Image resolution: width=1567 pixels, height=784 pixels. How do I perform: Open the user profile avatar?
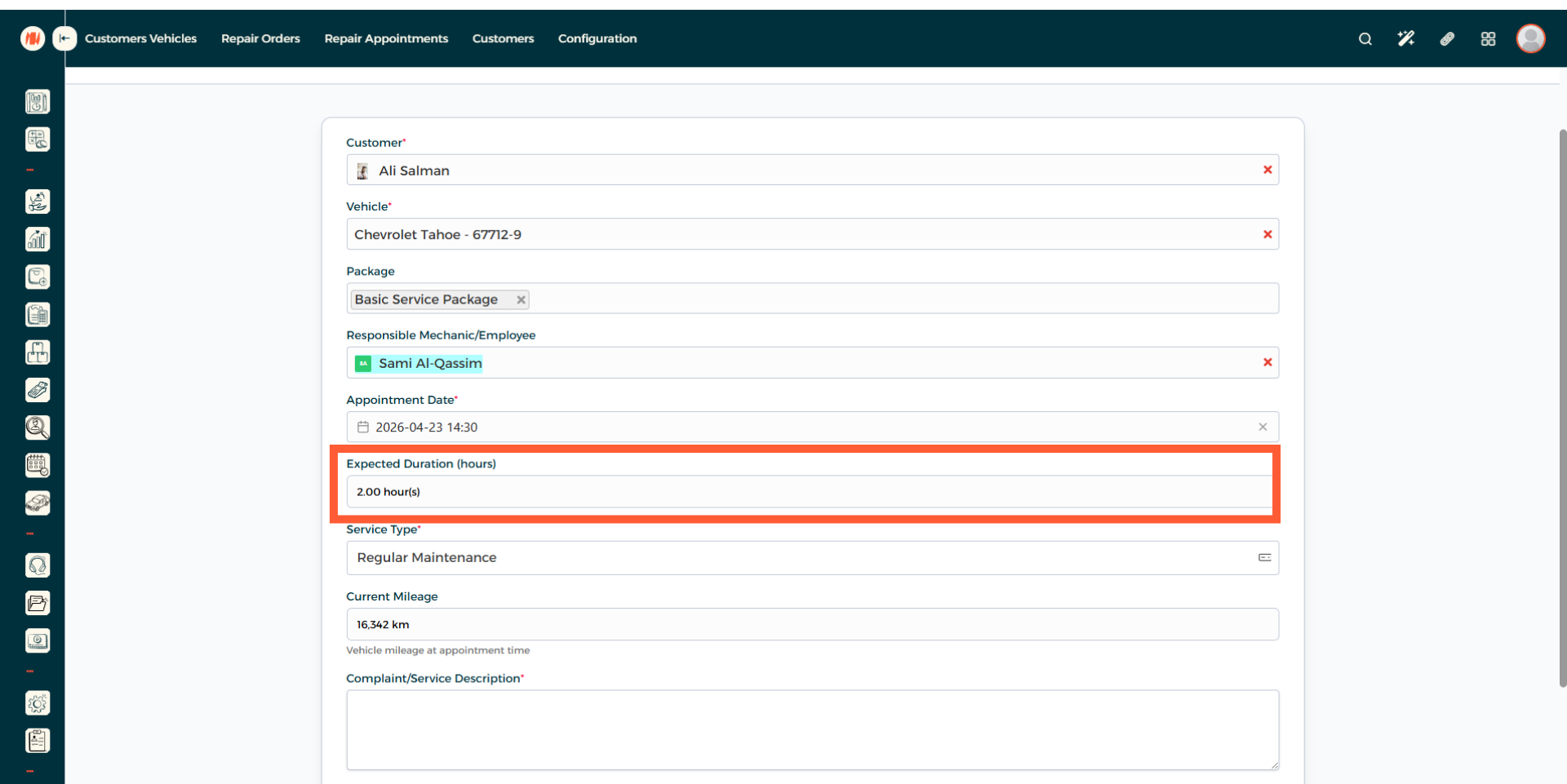pyautogui.click(x=1530, y=38)
